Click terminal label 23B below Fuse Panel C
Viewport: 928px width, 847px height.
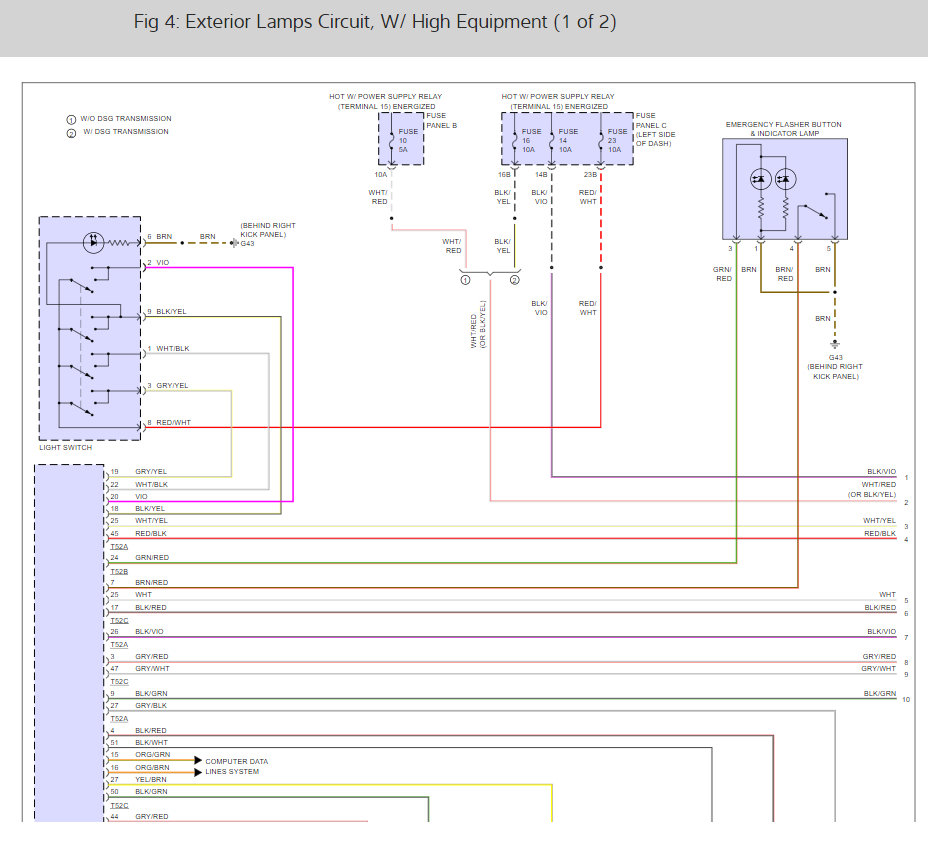[590, 174]
